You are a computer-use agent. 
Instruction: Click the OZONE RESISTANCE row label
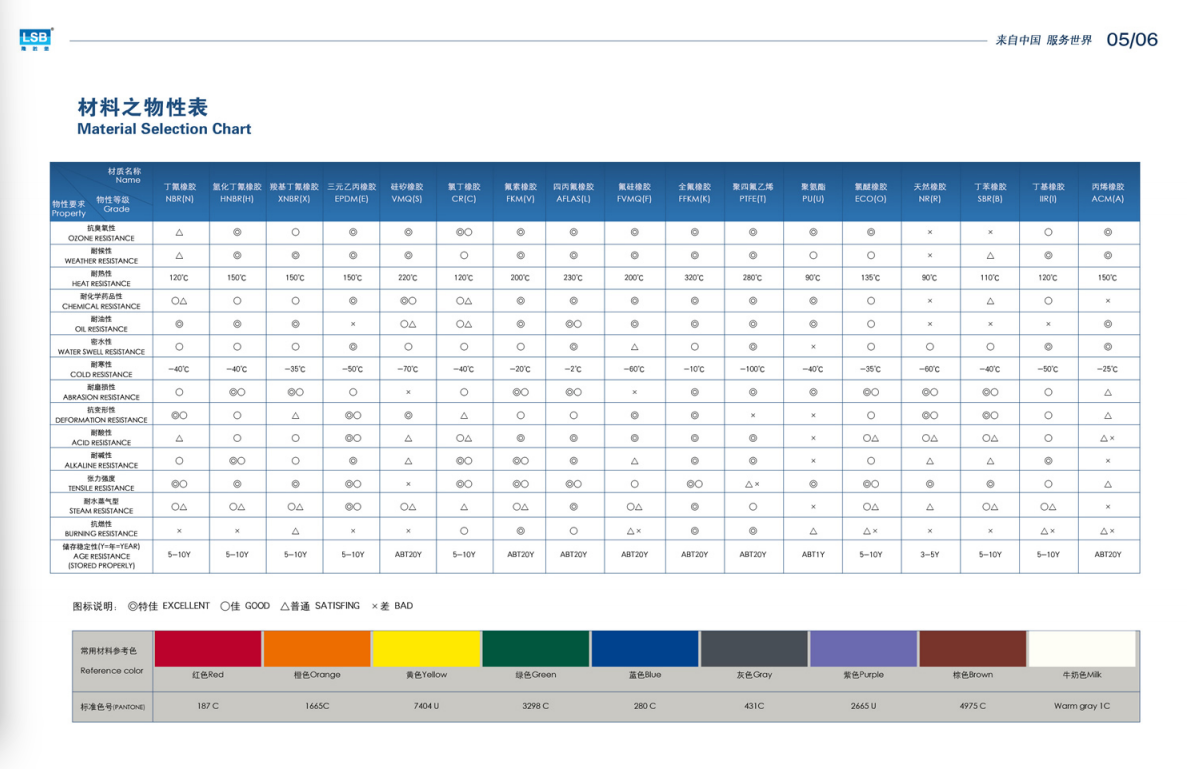[99, 233]
